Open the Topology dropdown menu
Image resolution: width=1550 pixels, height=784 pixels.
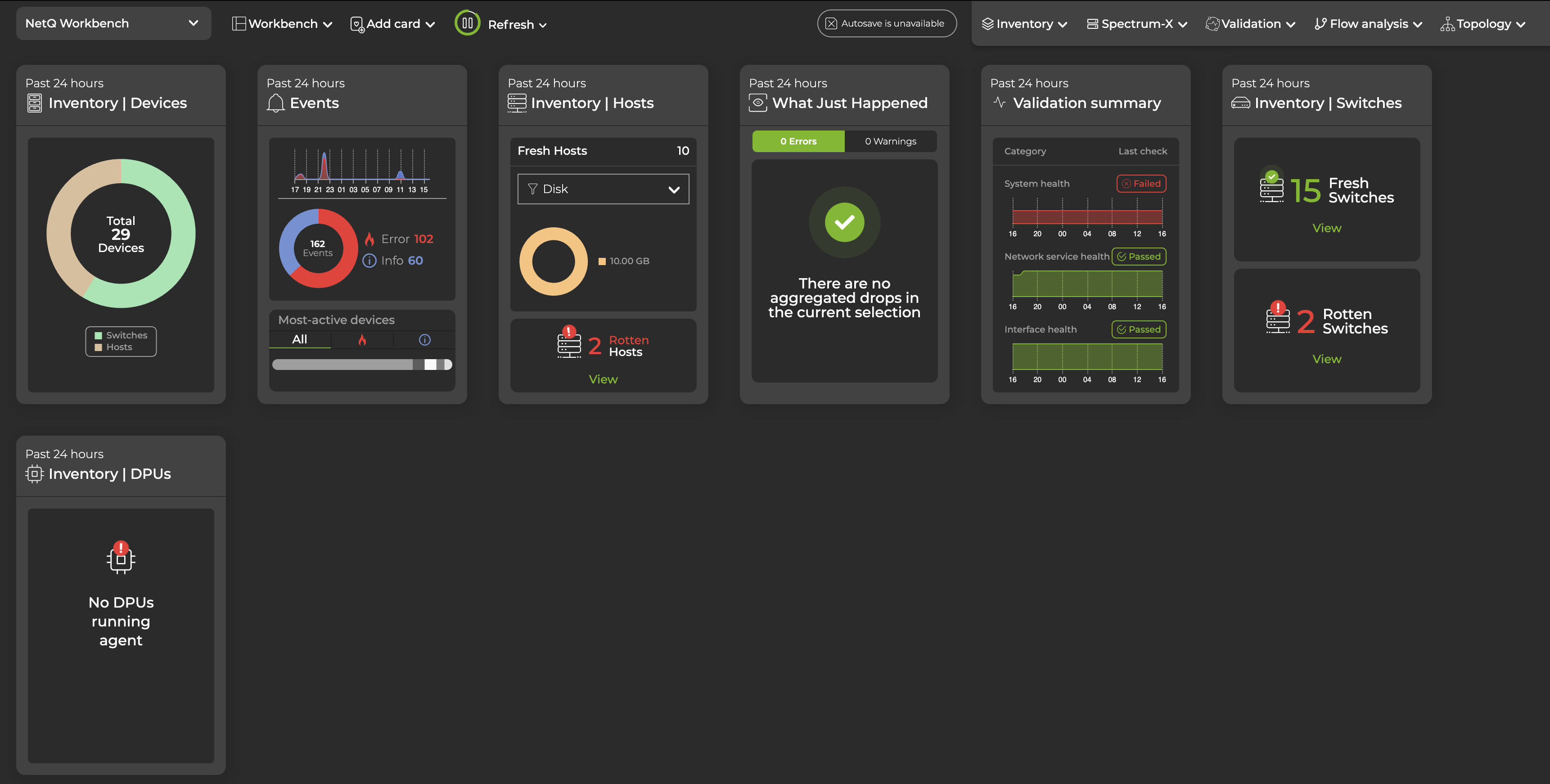point(1484,23)
